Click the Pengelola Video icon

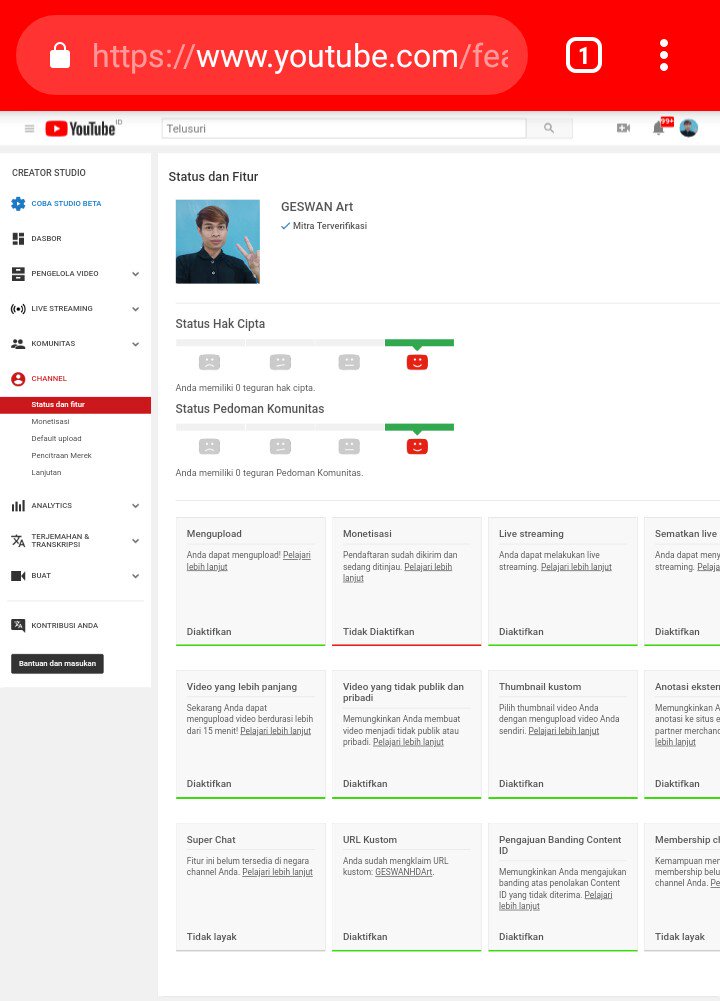pyautogui.click(x=18, y=274)
